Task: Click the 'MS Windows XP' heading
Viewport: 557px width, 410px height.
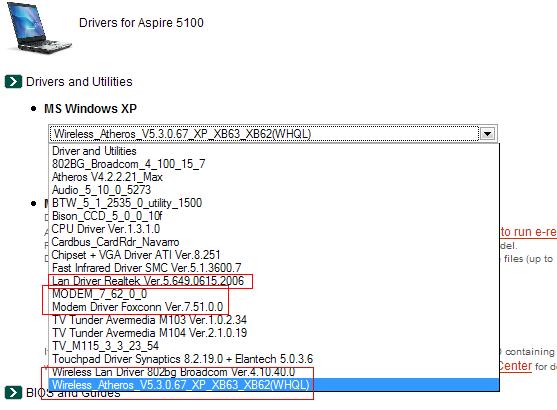Action: tap(90, 108)
